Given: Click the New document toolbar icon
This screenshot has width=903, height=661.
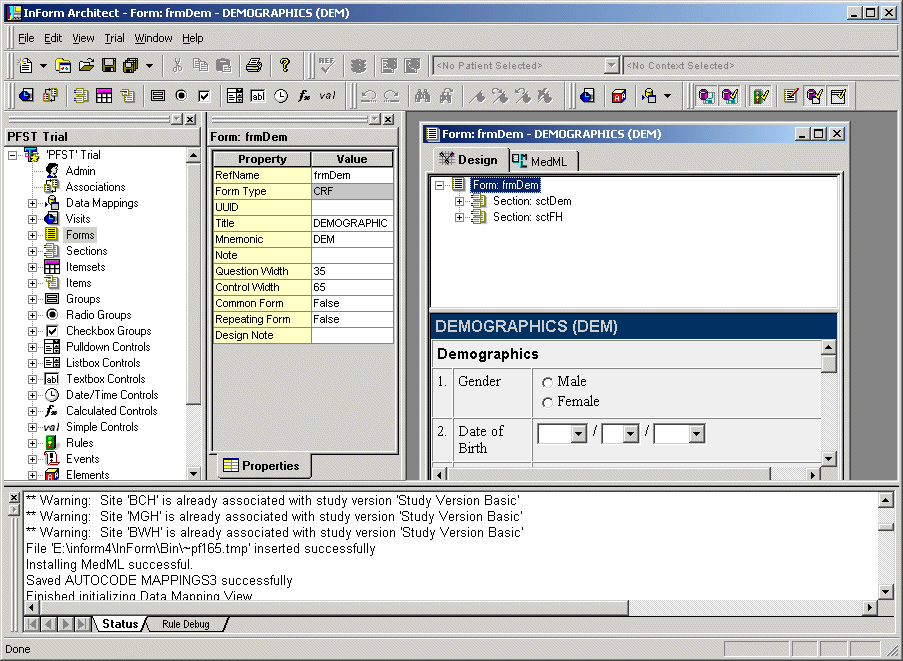Looking at the screenshot, I should click(x=25, y=66).
